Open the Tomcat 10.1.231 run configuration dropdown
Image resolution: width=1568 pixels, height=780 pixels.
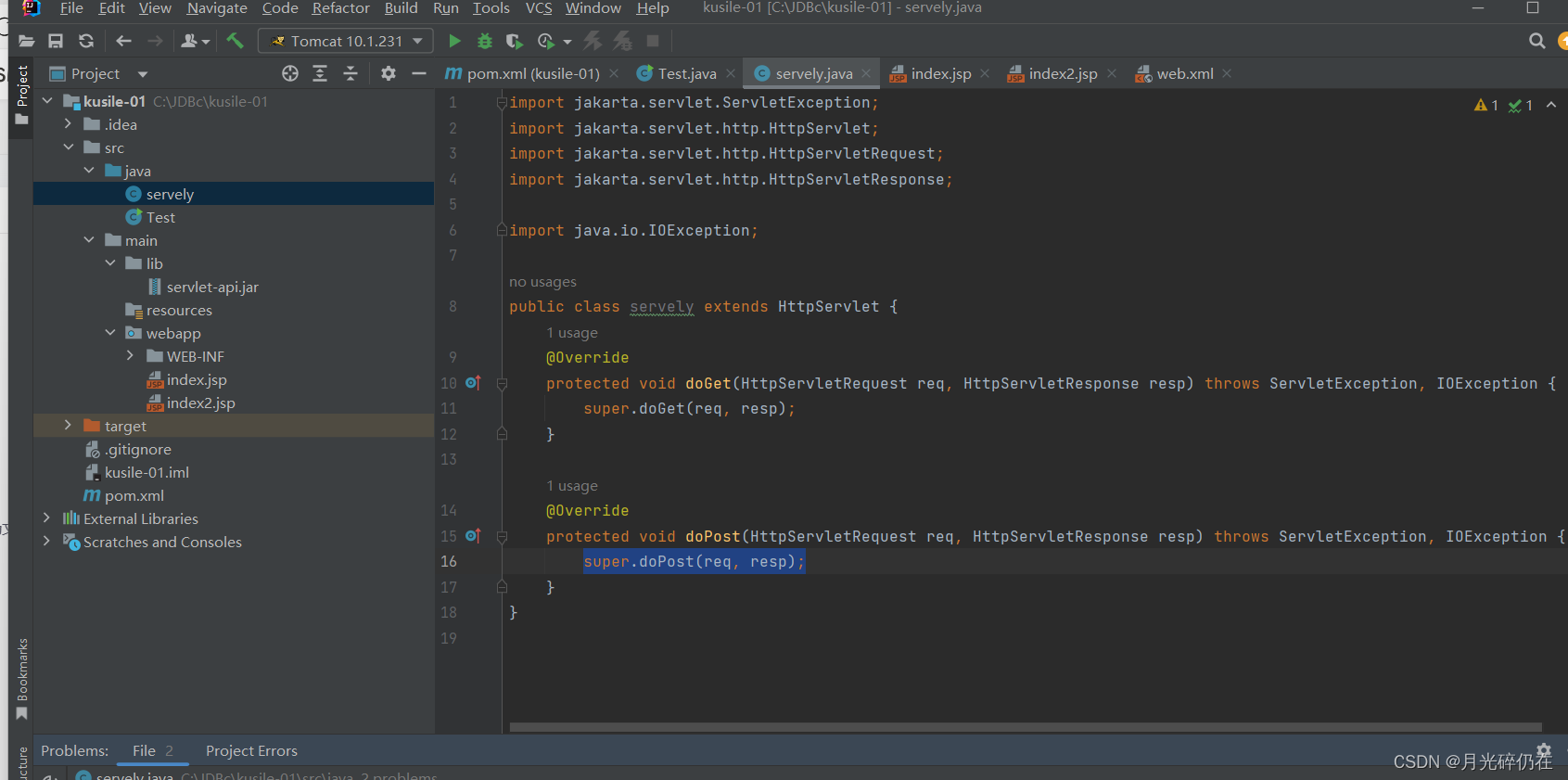point(345,41)
